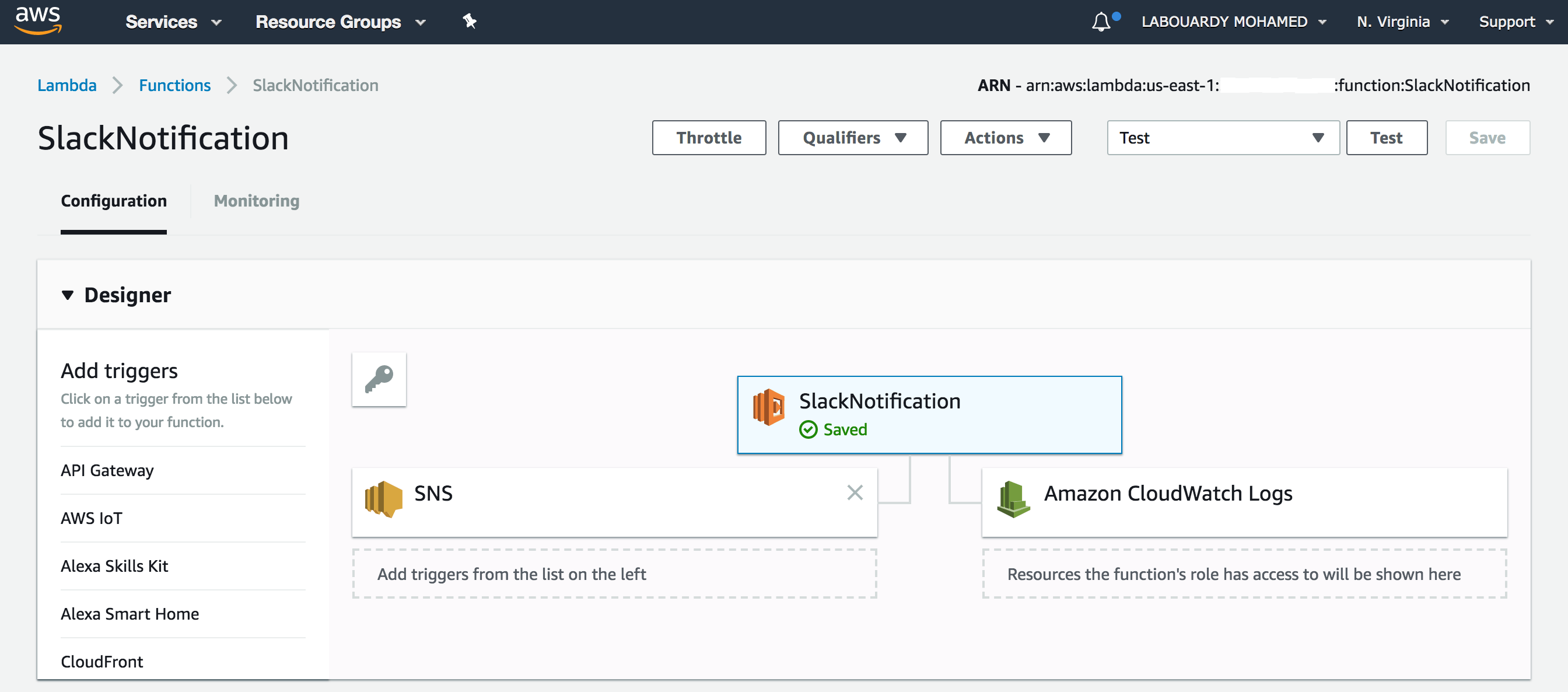Select the Amazon CloudWatch Logs resource card
1568x692 pixels.
click(x=1244, y=502)
